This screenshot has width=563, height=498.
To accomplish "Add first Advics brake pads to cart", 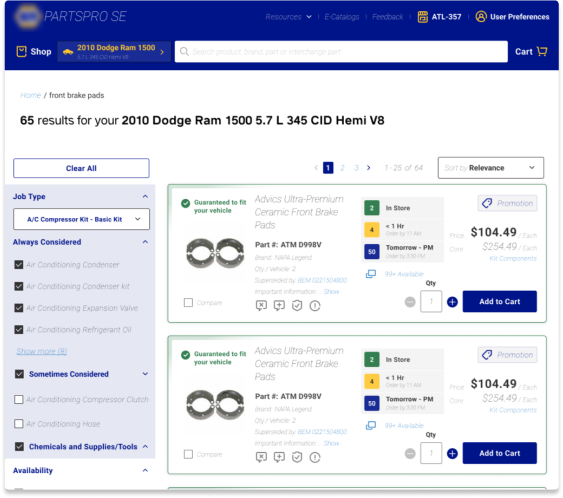I will pos(499,302).
